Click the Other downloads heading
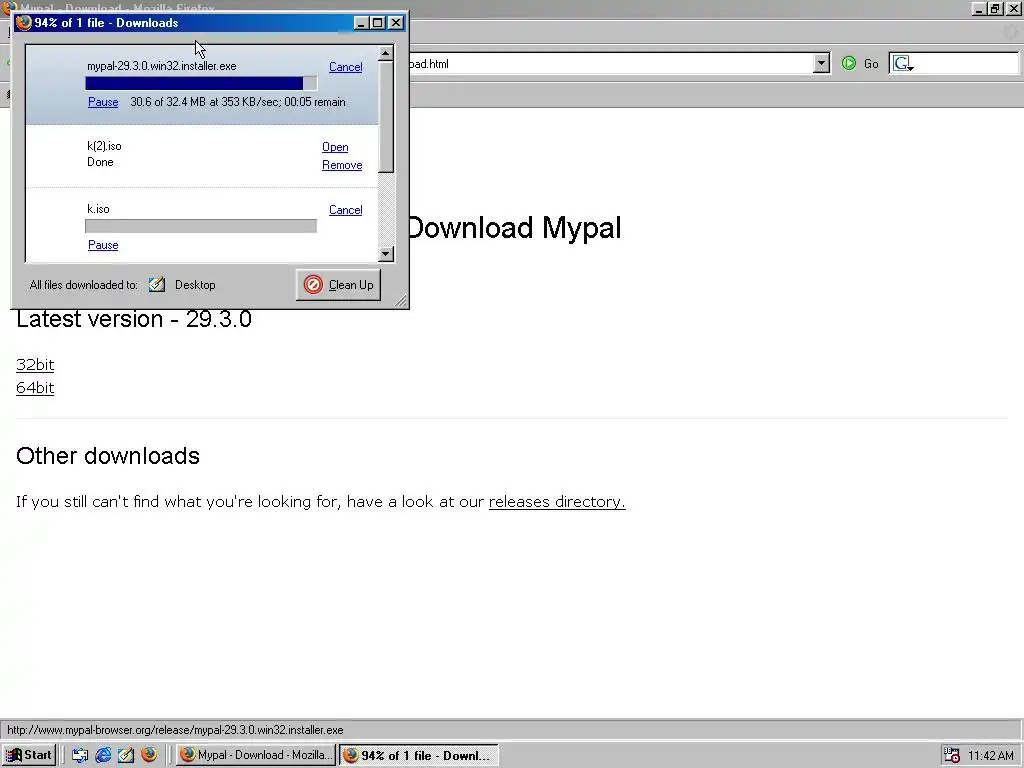The image size is (1024, 768). [x=108, y=456]
